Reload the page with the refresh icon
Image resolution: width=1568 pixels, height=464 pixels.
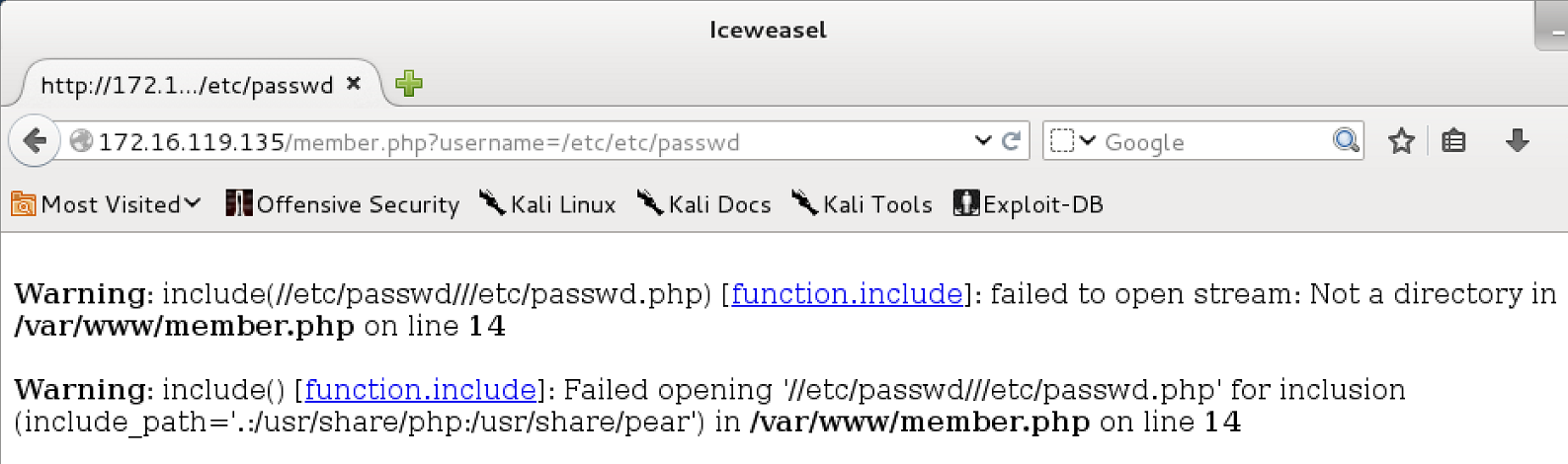click(1011, 141)
